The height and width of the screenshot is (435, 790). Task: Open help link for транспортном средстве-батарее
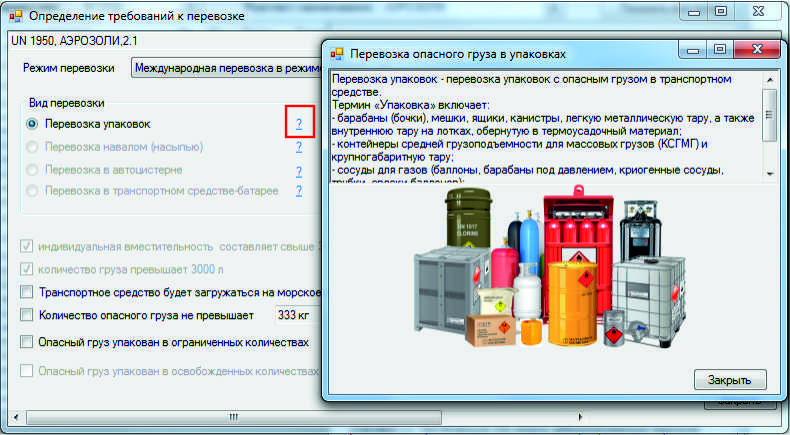coord(299,191)
